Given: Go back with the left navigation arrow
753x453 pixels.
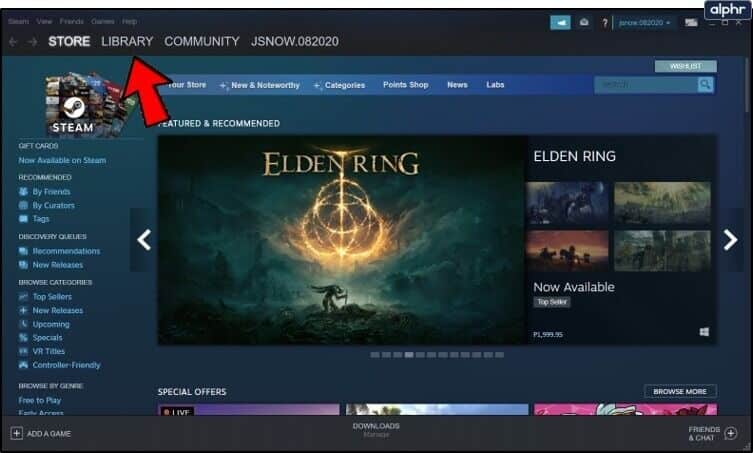Looking at the screenshot, I should click(13, 42).
